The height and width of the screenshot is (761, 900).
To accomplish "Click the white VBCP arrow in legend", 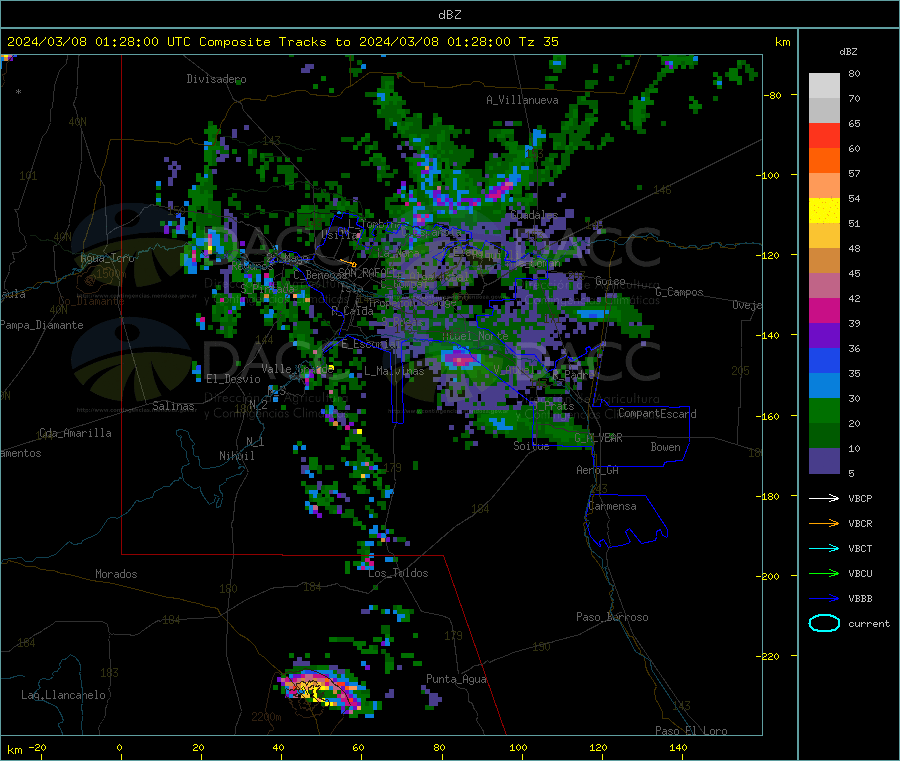I will point(824,498).
